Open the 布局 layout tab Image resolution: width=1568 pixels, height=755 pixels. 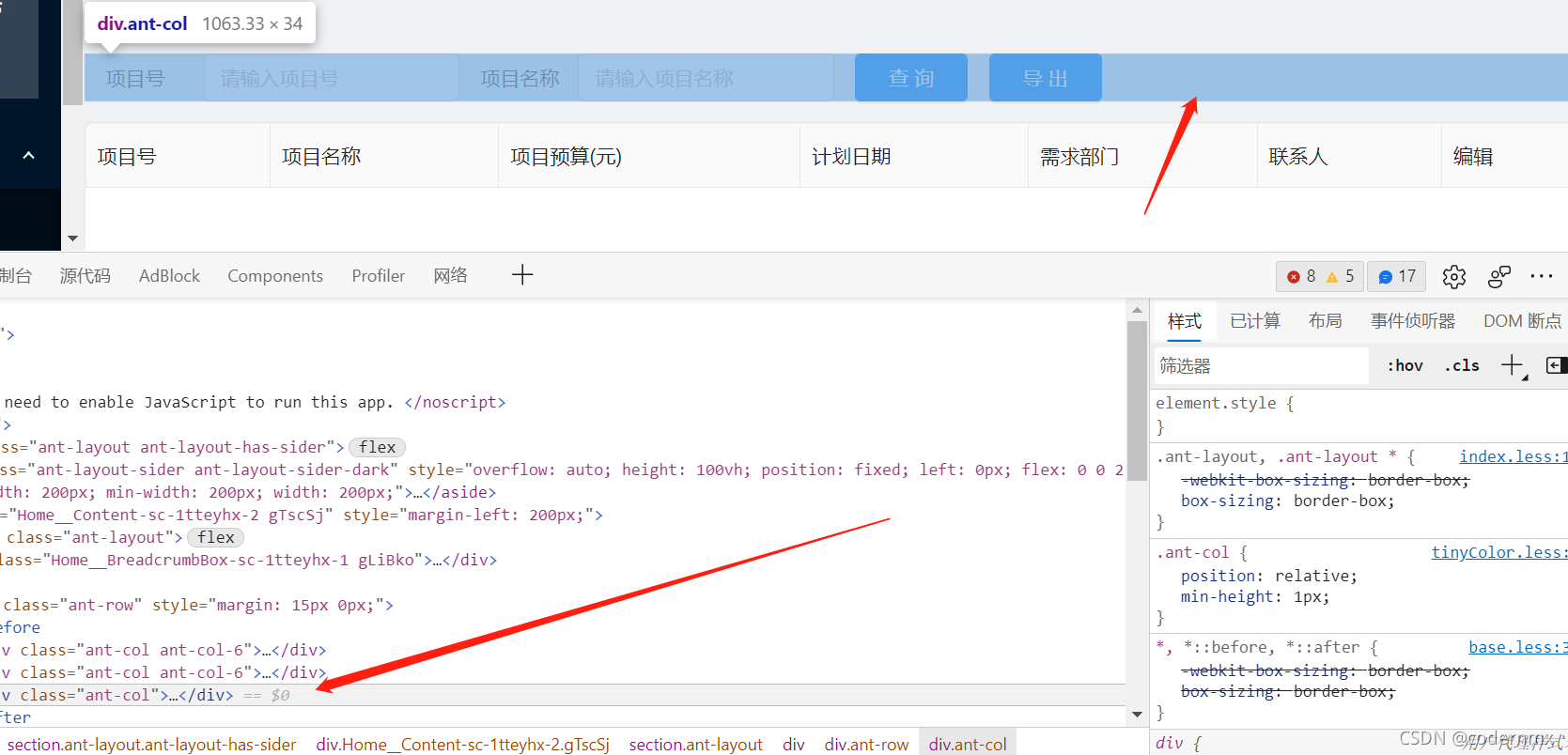point(1325,321)
